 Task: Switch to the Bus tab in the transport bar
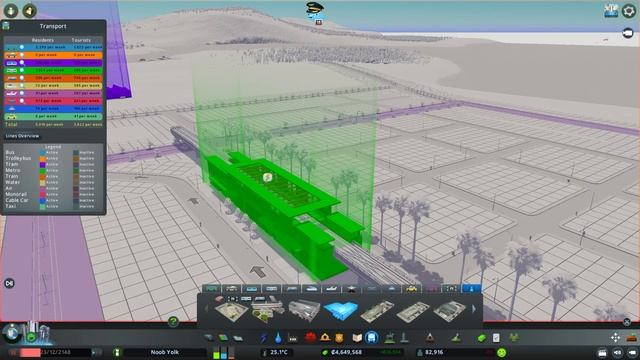tap(211, 289)
